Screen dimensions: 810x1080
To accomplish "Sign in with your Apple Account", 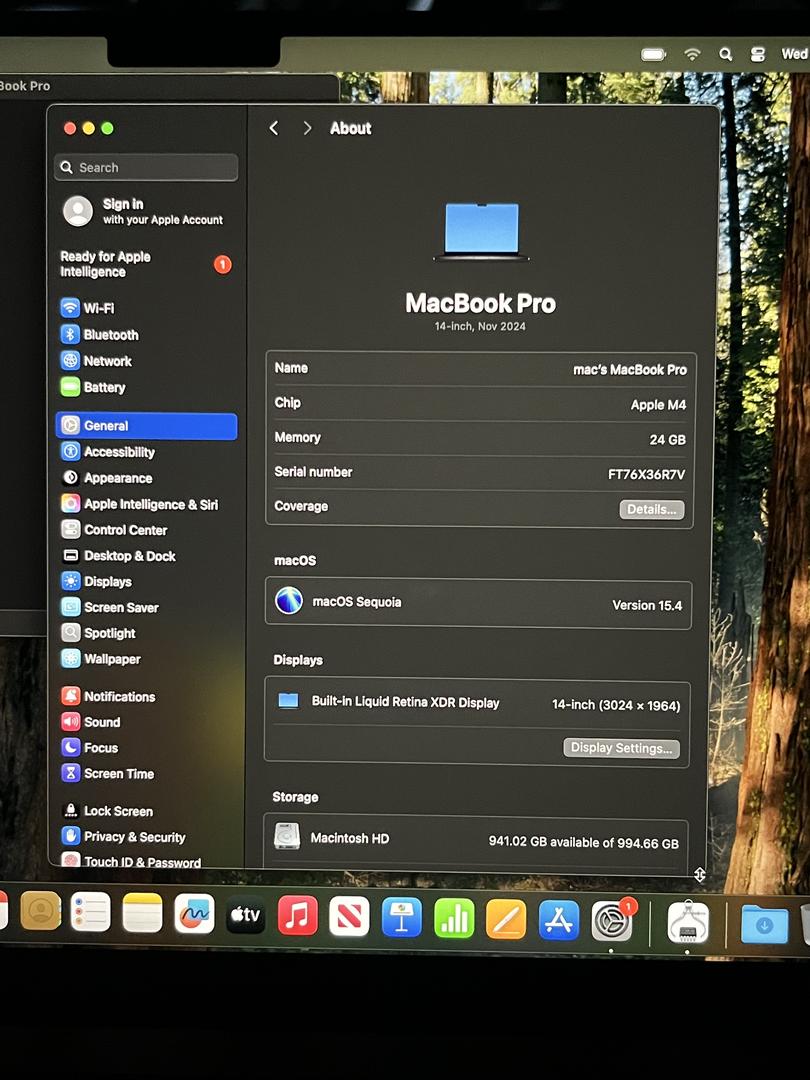I will 143,211.
